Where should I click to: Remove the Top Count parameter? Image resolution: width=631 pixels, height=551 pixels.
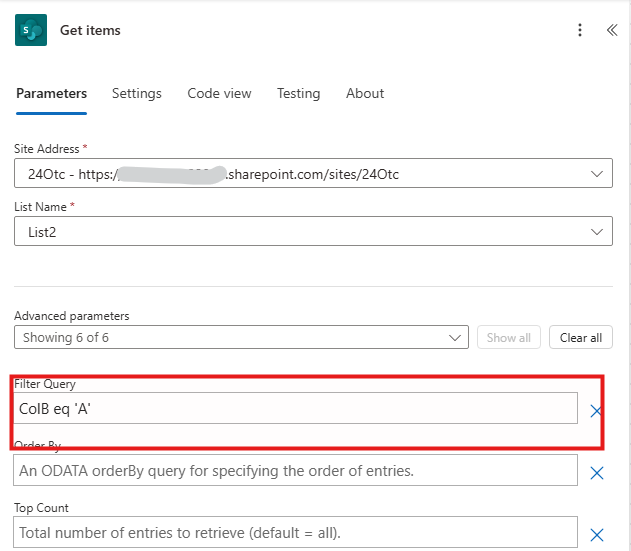[x=597, y=535]
